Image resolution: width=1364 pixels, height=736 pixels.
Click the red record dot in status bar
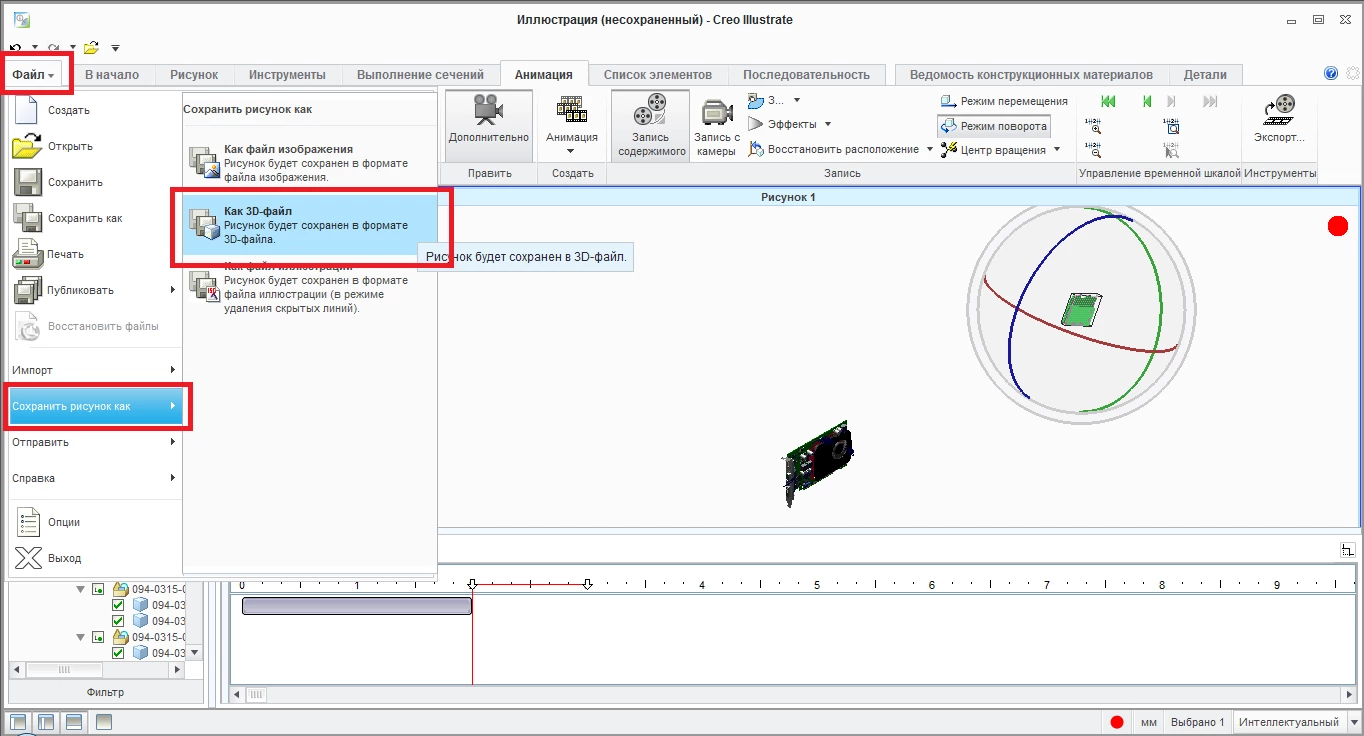[1117, 722]
